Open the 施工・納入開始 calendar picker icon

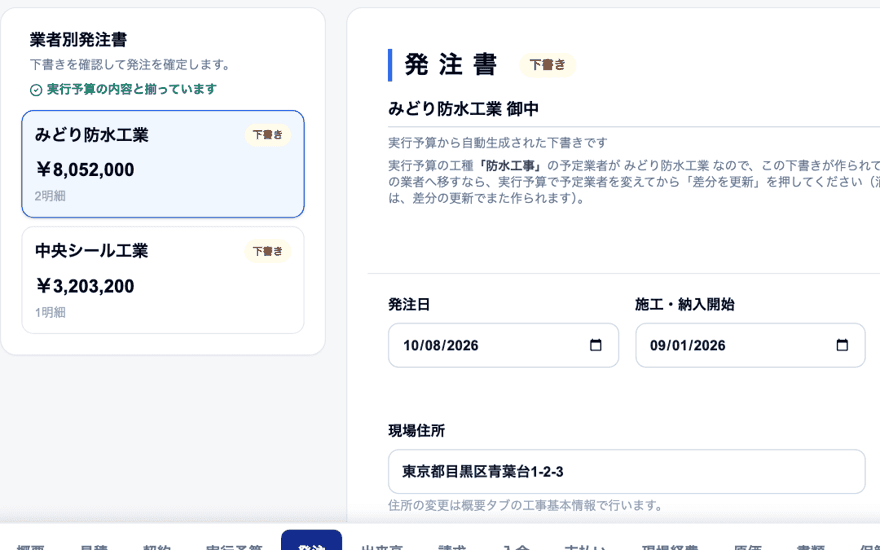pos(842,345)
